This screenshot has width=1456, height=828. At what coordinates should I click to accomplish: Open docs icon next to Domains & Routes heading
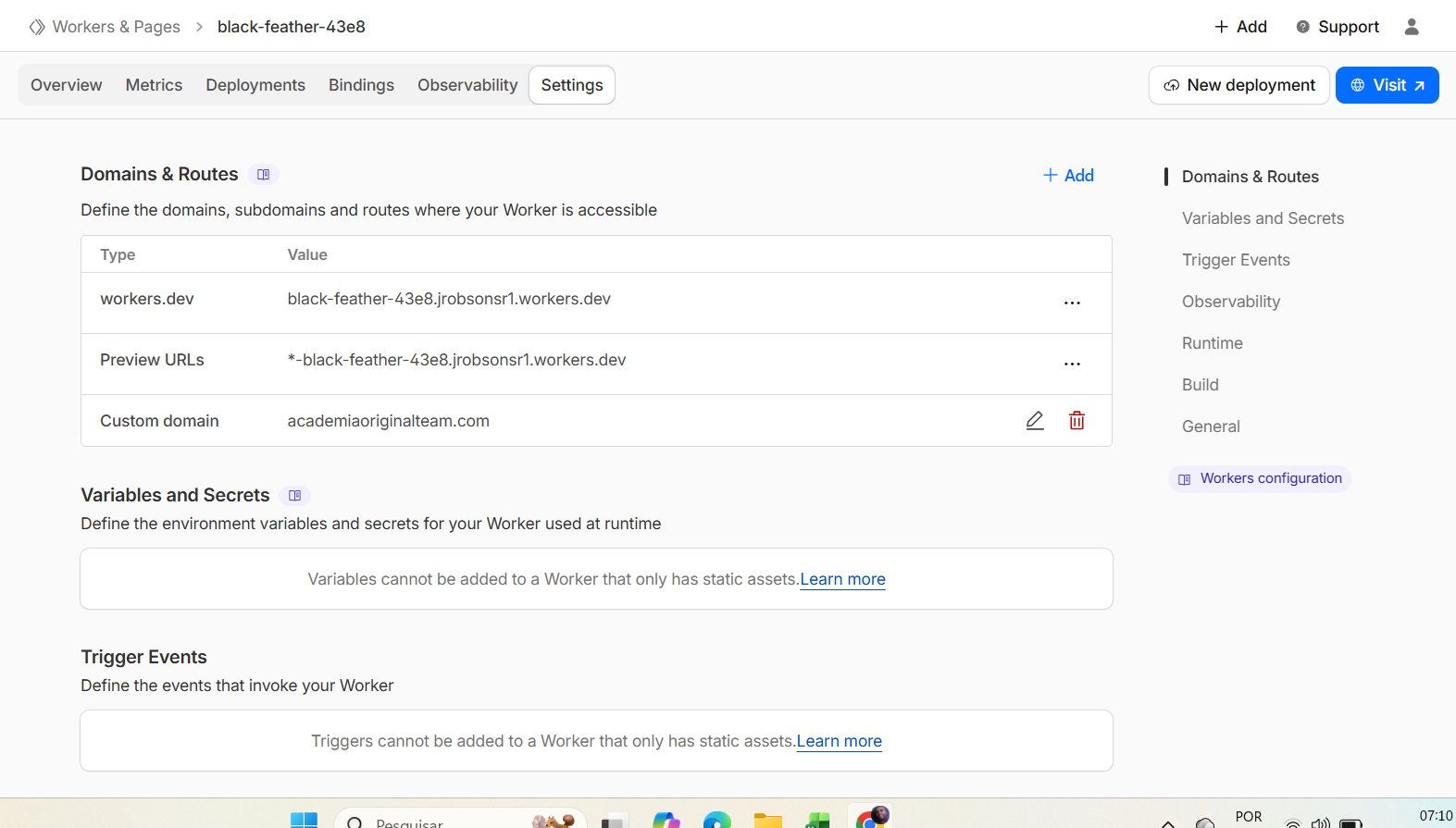pyautogui.click(x=264, y=175)
